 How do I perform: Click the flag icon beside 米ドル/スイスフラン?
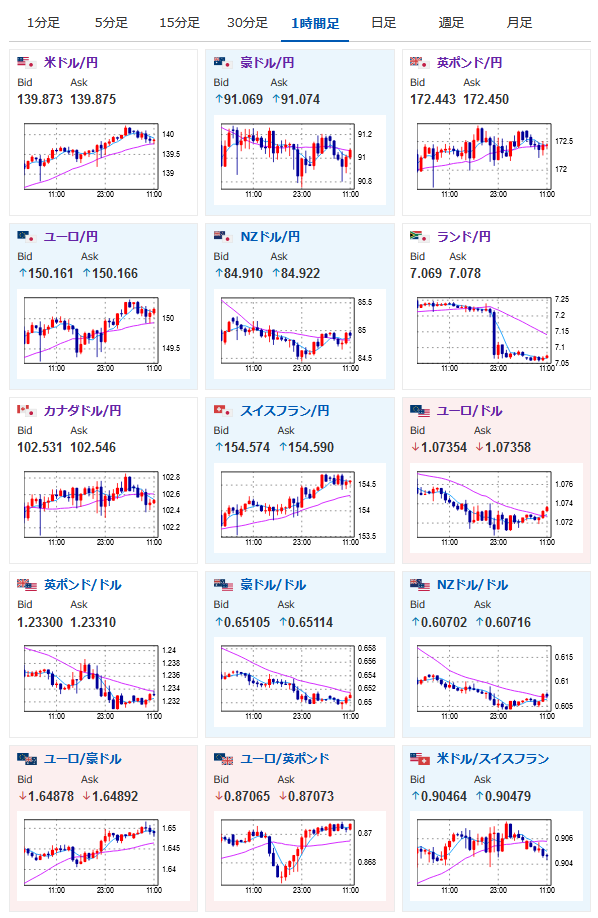419,758
